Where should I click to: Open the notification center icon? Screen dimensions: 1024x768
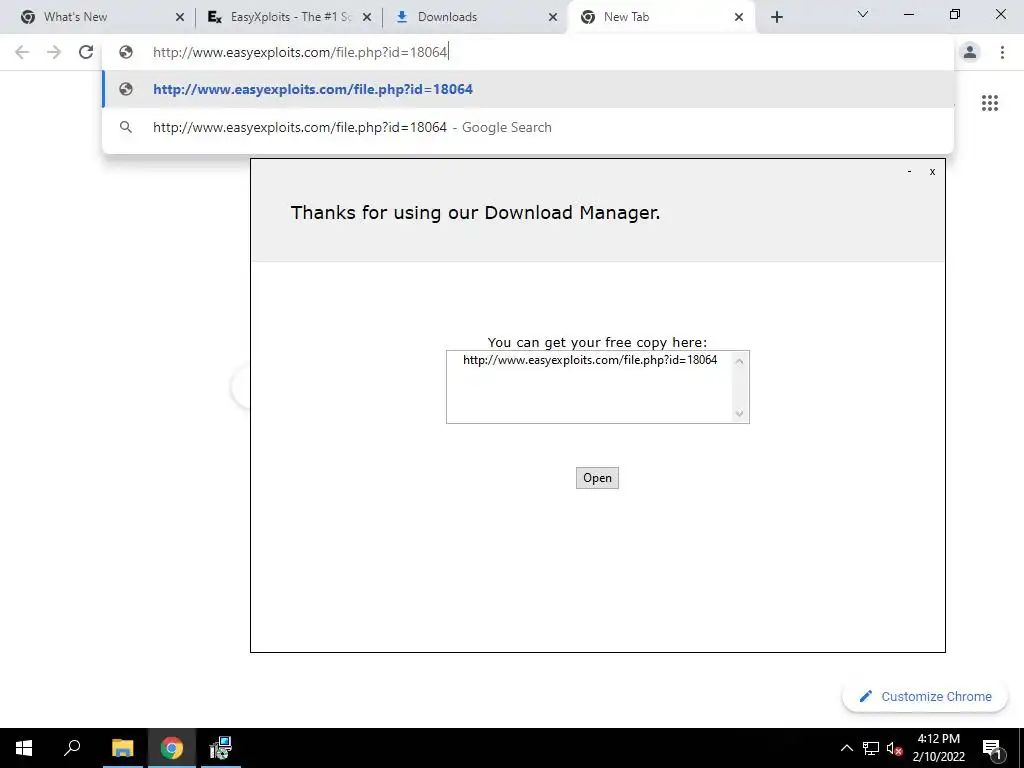click(992, 748)
